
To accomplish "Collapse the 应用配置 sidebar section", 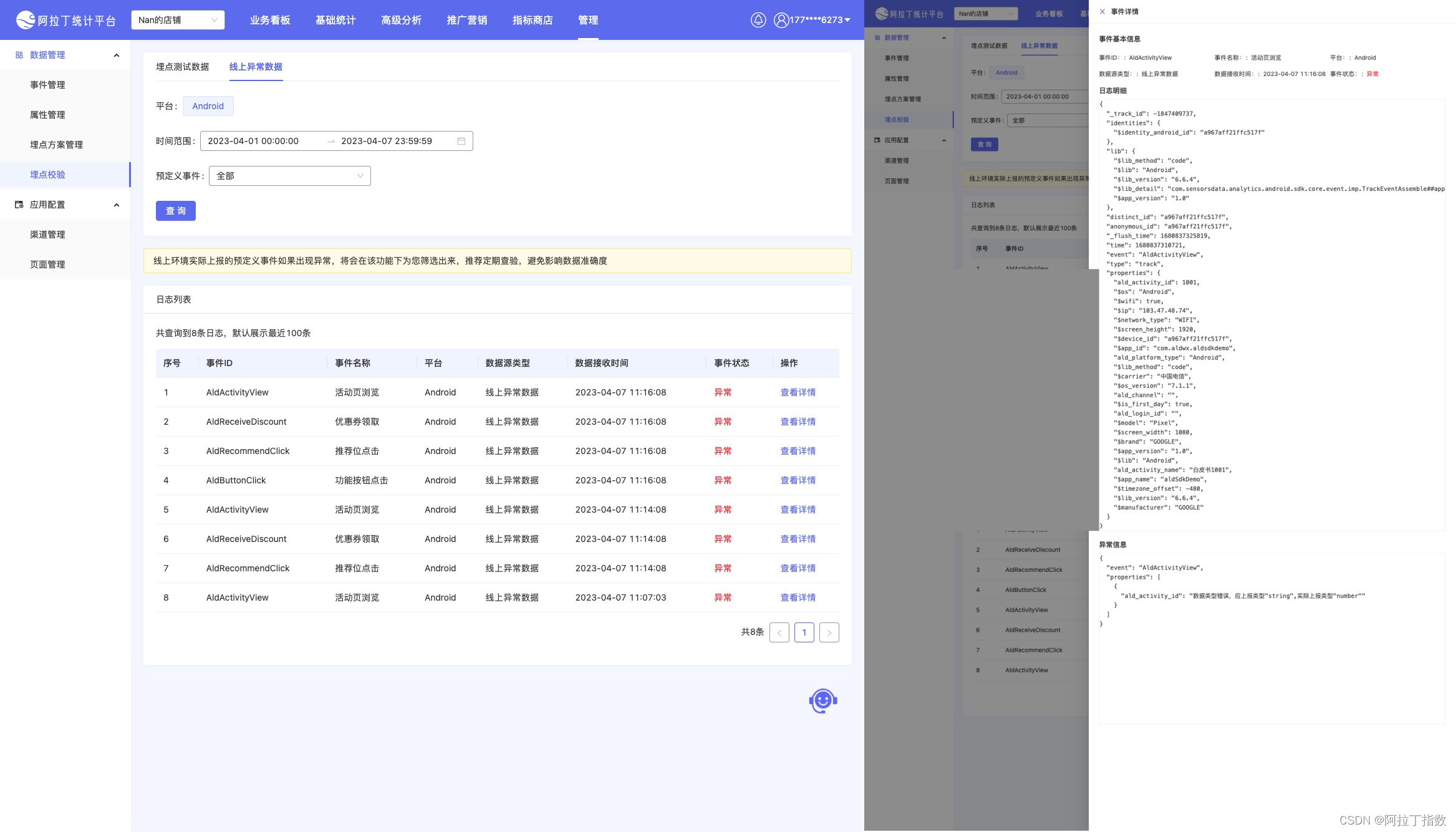I will coord(116,205).
